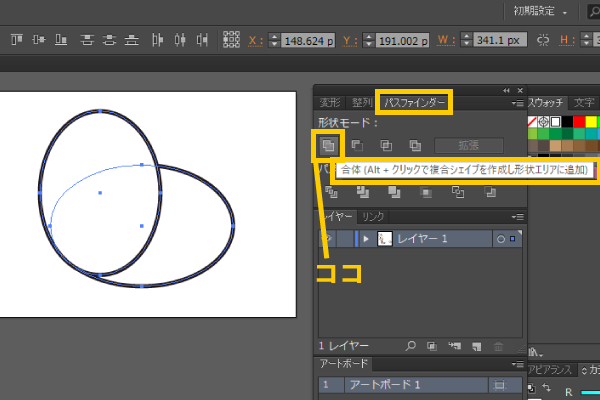Click the constrain width and height link icon
This screenshot has width=600, height=400.
[544, 41]
